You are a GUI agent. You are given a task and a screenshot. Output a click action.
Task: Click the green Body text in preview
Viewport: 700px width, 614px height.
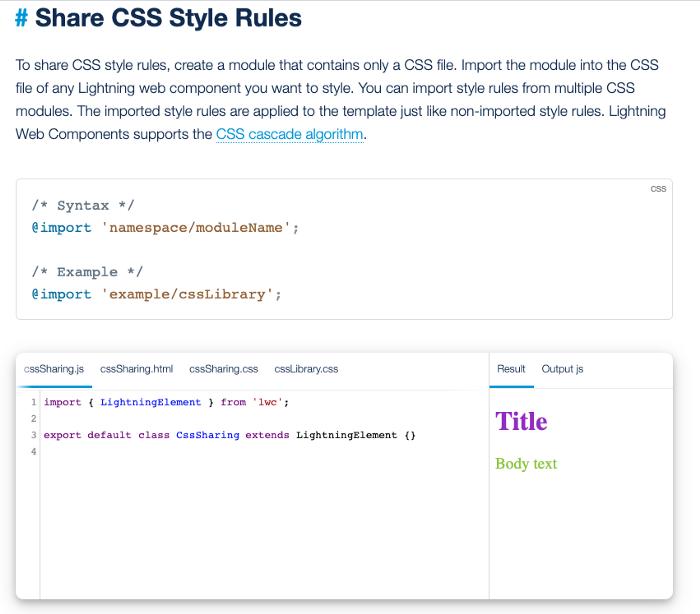tap(526, 464)
